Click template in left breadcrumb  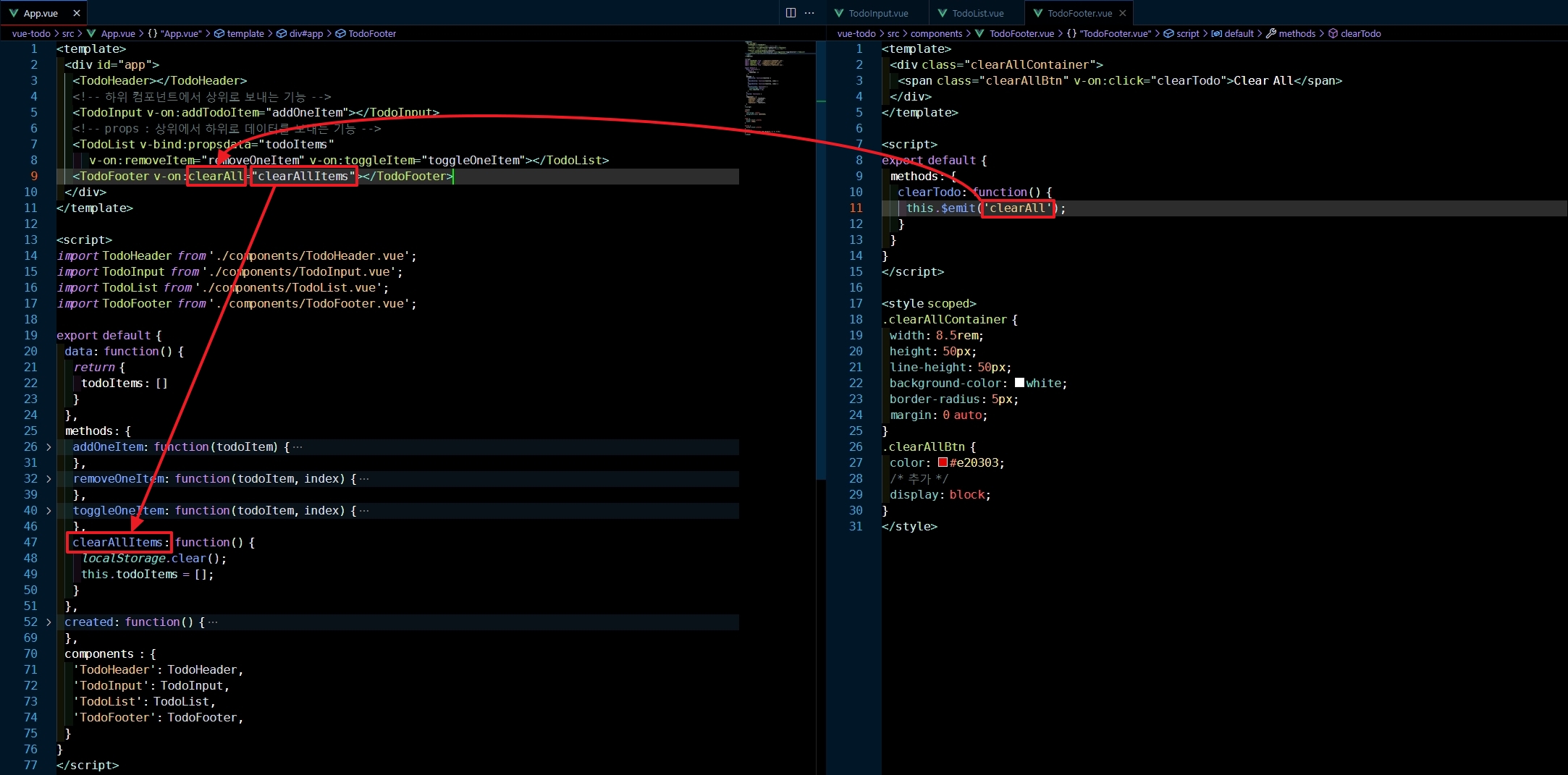tap(245, 33)
